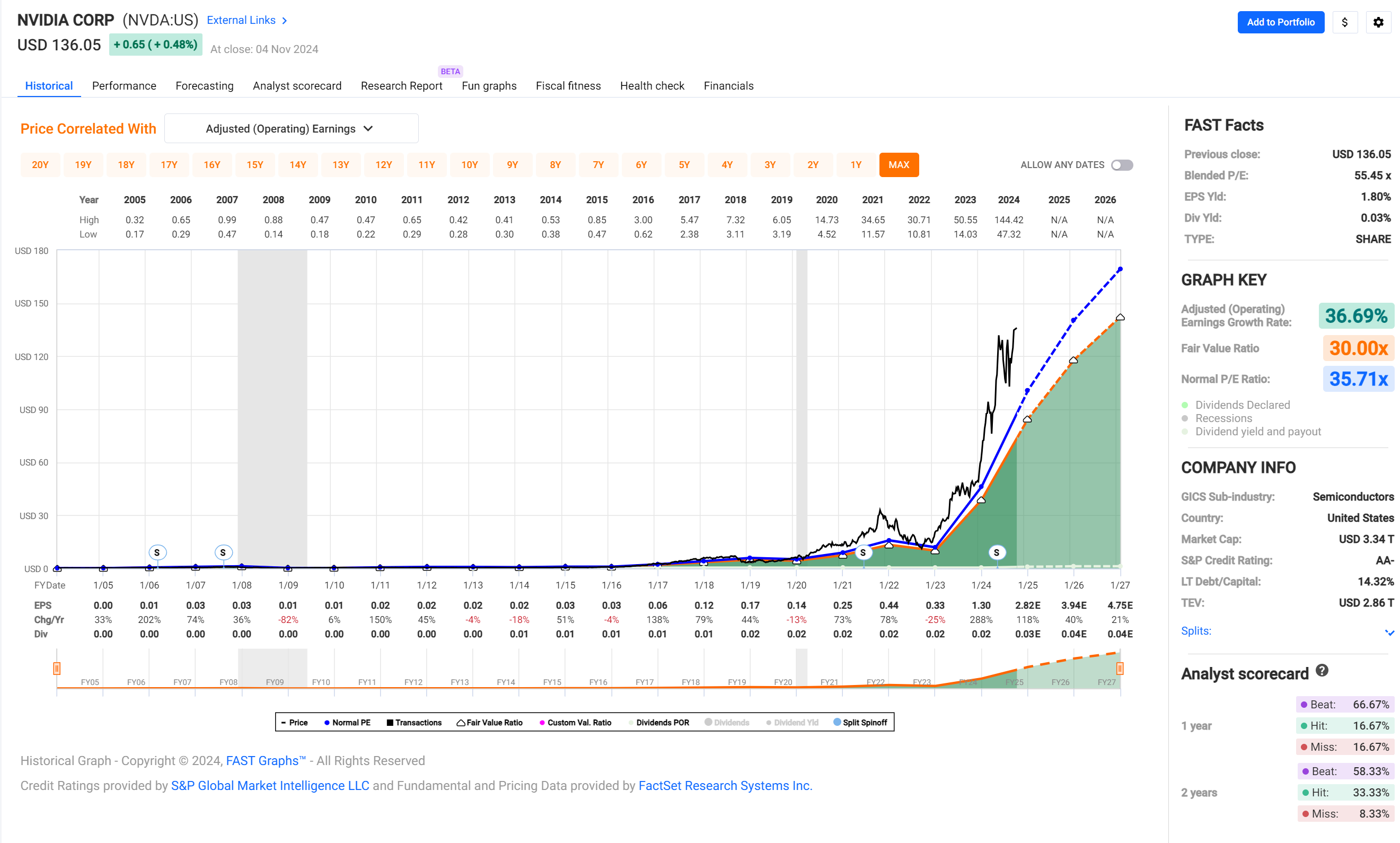Click the 2 years Hit 33.33% entry
Image resolution: width=1400 pixels, height=843 pixels.
(x=1345, y=793)
